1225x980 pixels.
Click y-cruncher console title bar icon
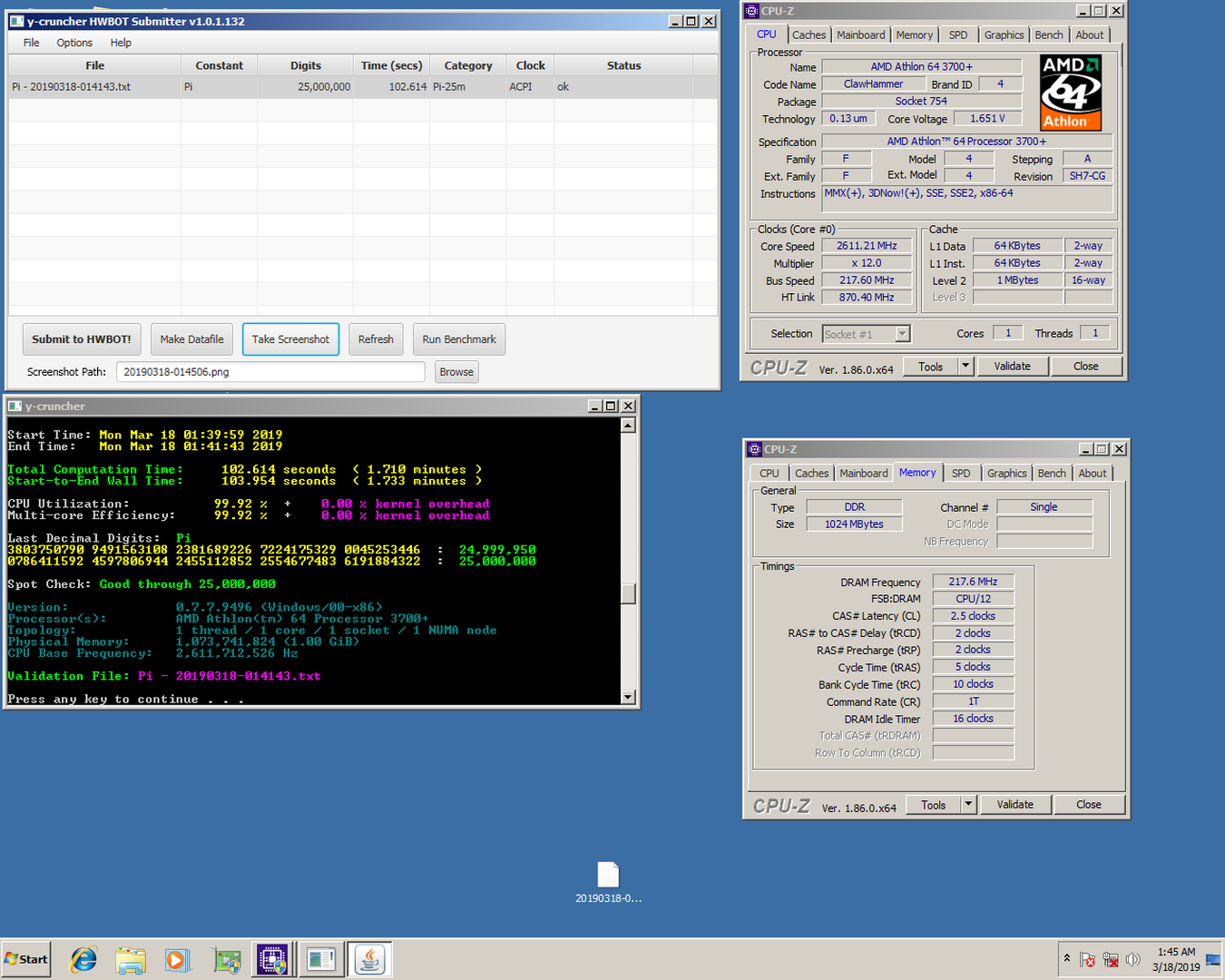point(15,406)
